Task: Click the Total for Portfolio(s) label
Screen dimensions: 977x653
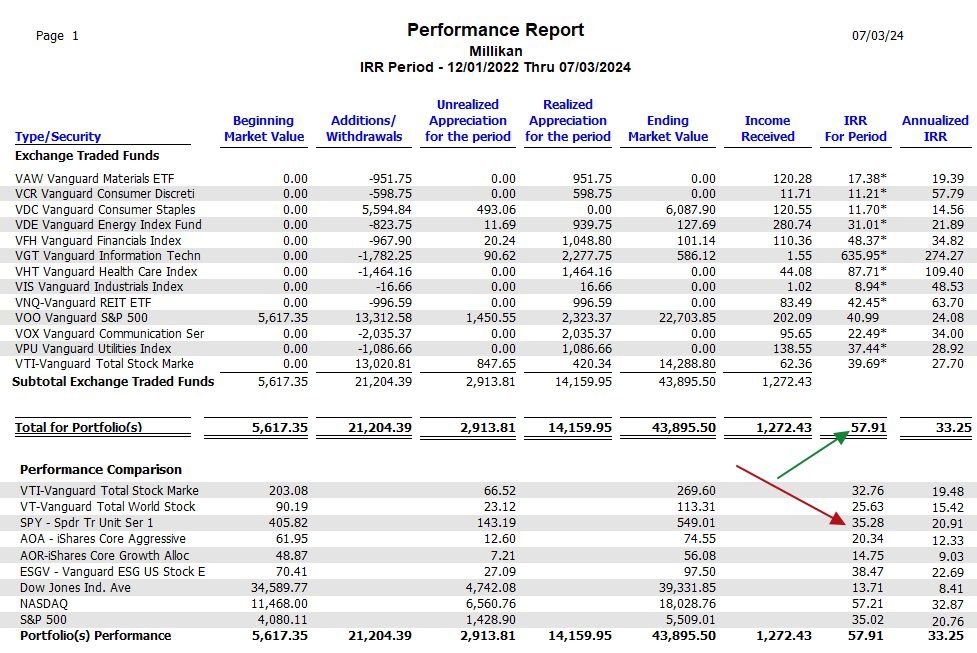Action: click(x=79, y=427)
